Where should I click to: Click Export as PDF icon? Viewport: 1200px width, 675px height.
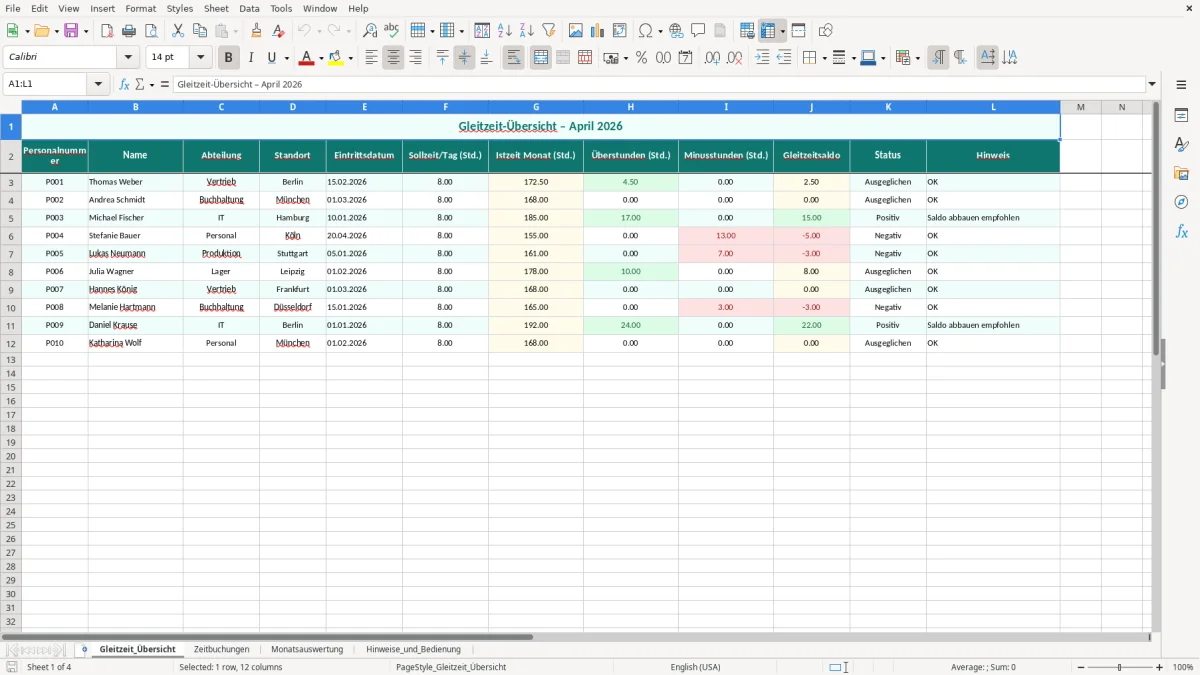click(x=107, y=31)
